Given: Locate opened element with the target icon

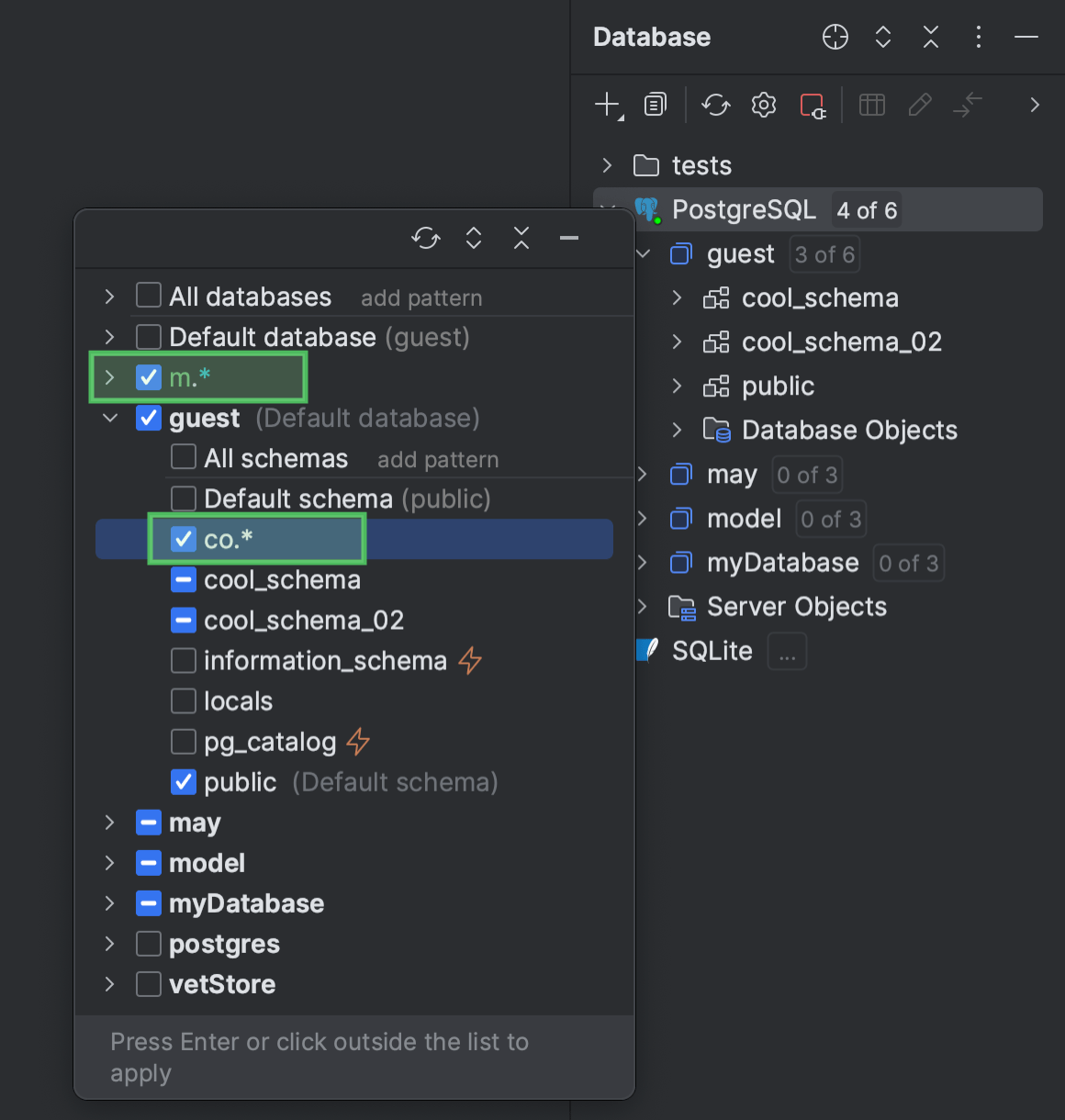Looking at the screenshot, I should click(835, 37).
